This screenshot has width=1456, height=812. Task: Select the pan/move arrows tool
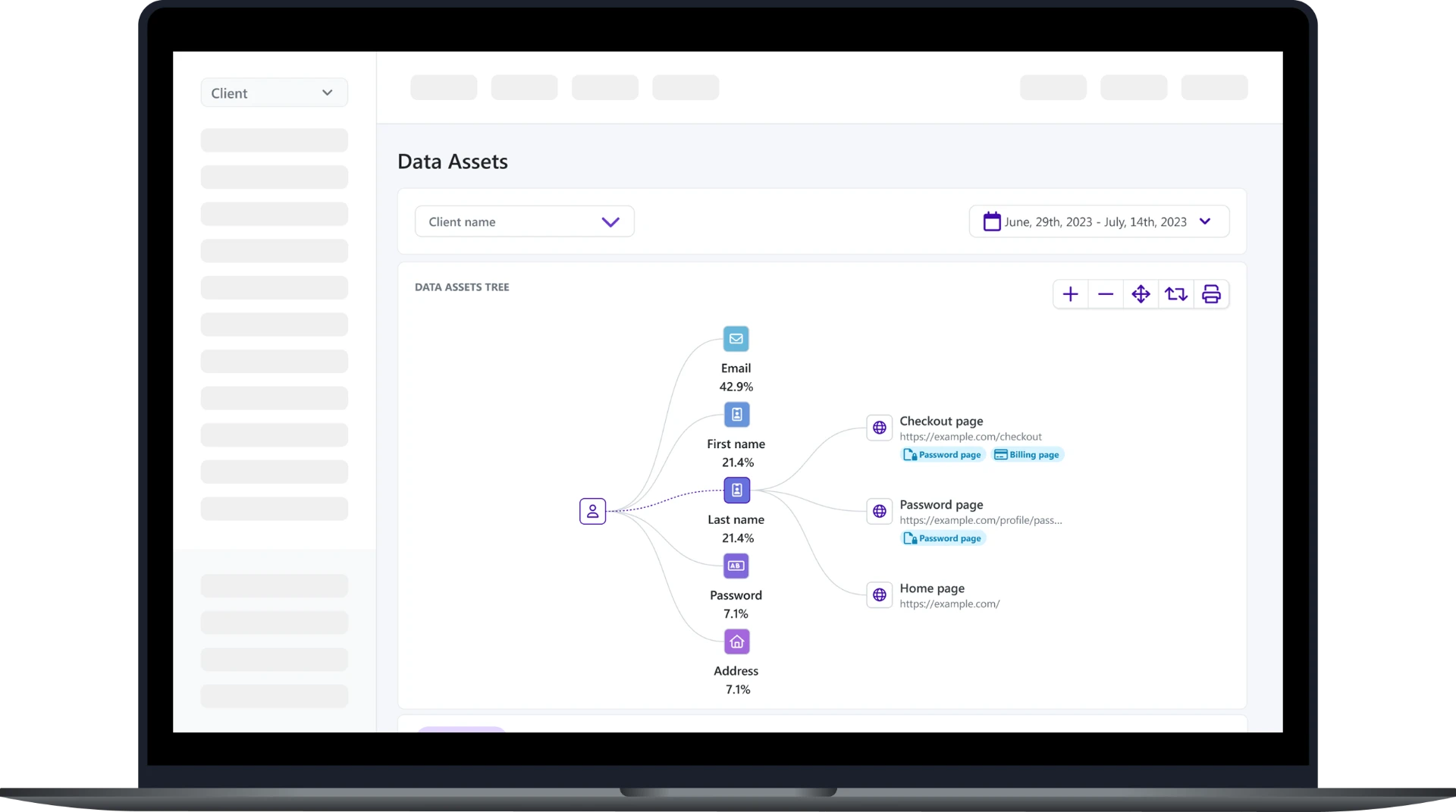(x=1141, y=294)
